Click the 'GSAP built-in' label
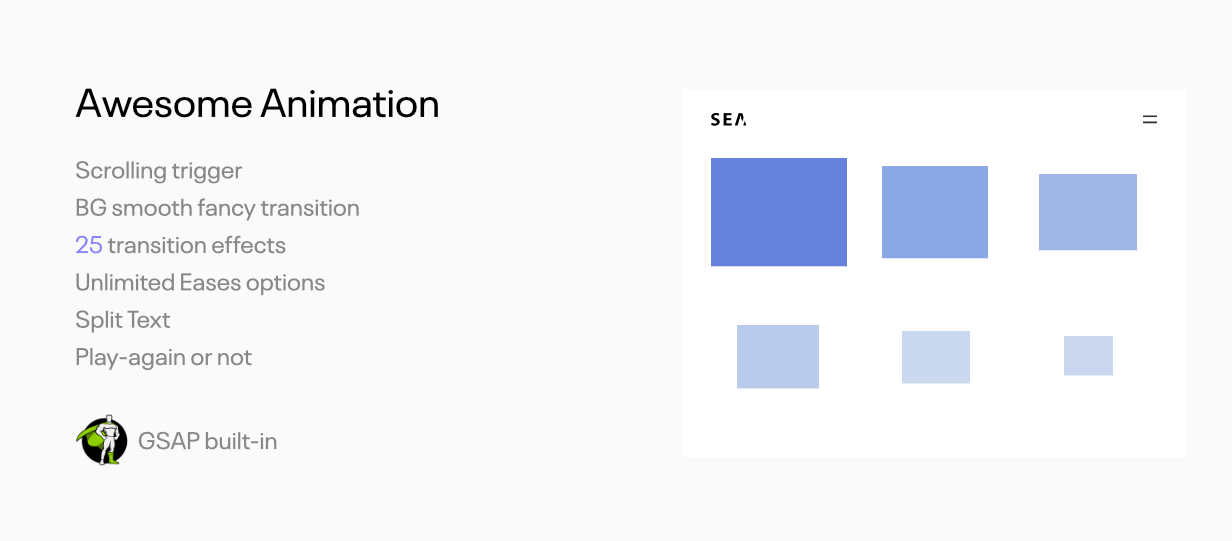 point(208,441)
